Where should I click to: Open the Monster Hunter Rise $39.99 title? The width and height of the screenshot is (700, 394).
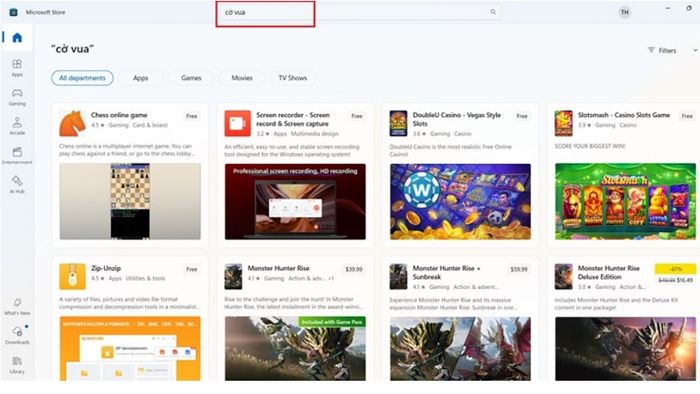coord(279,268)
